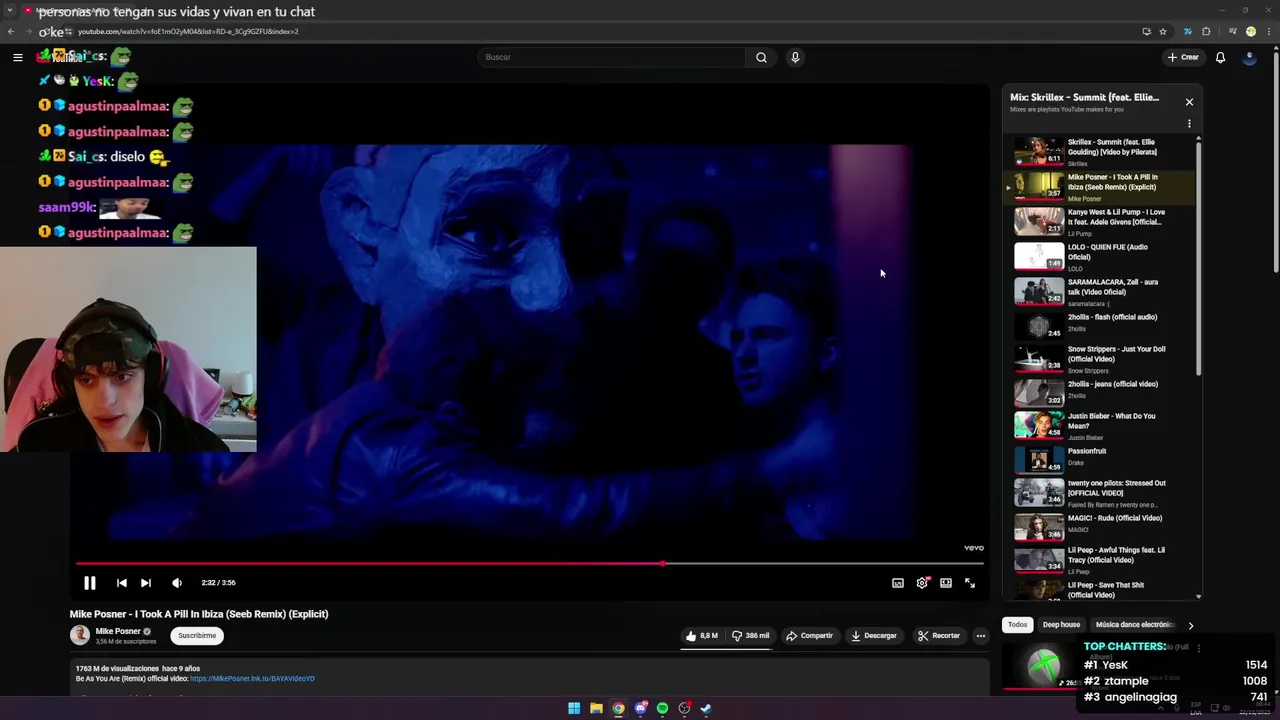This screenshot has width=1280, height=720.
Task: Toggle subtitles in the video player
Action: 898,583
